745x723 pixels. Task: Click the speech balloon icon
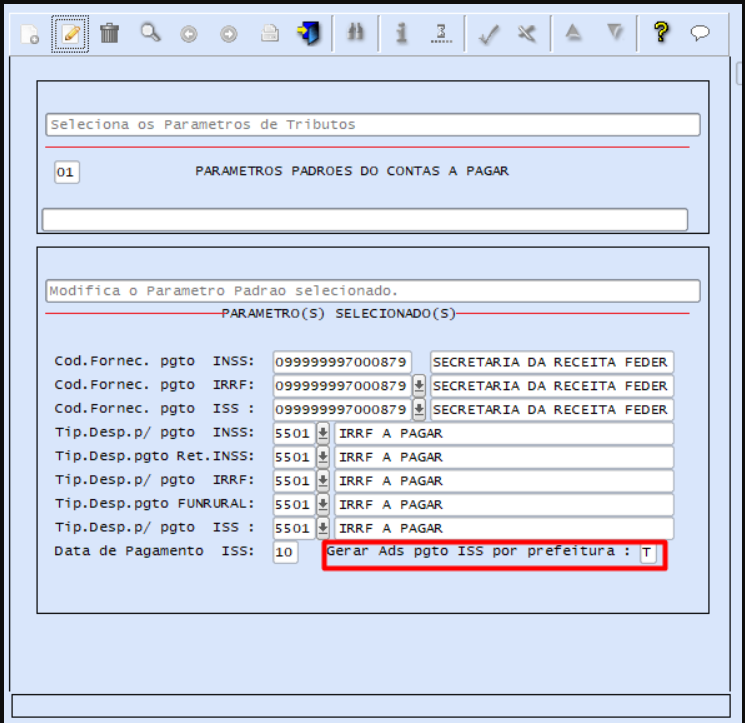700,33
